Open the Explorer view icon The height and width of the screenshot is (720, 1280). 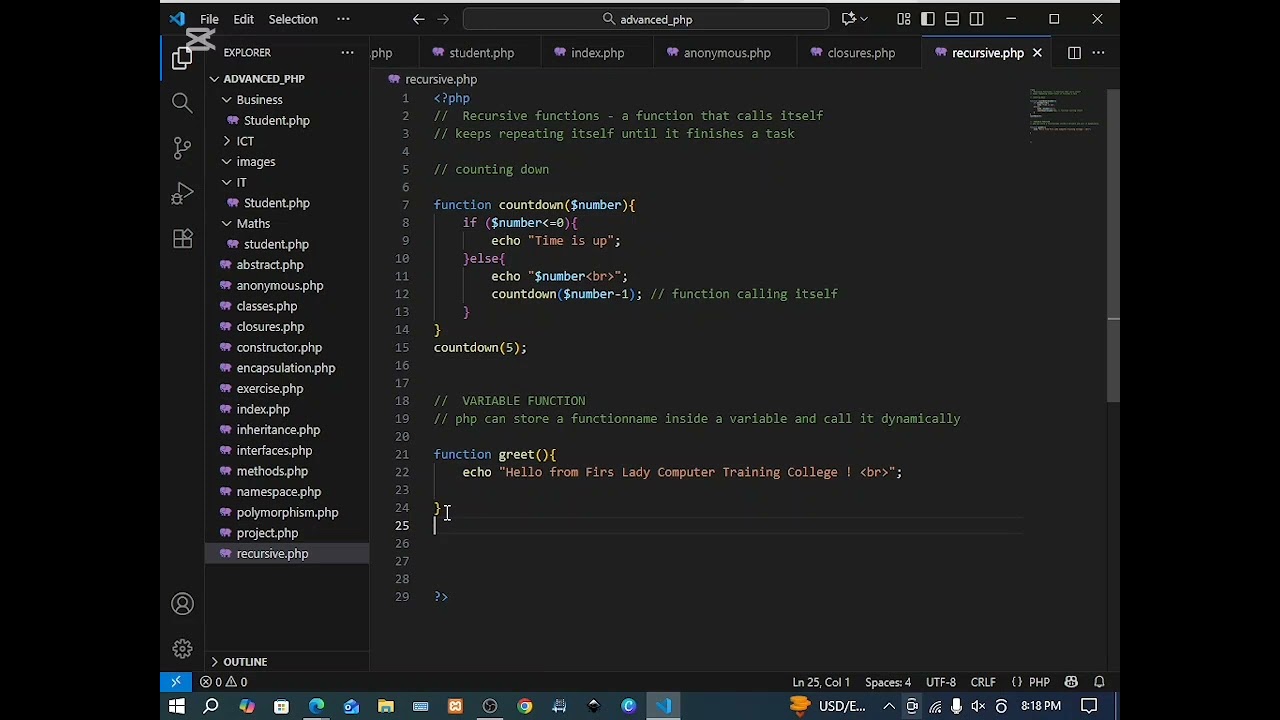point(182,59)
